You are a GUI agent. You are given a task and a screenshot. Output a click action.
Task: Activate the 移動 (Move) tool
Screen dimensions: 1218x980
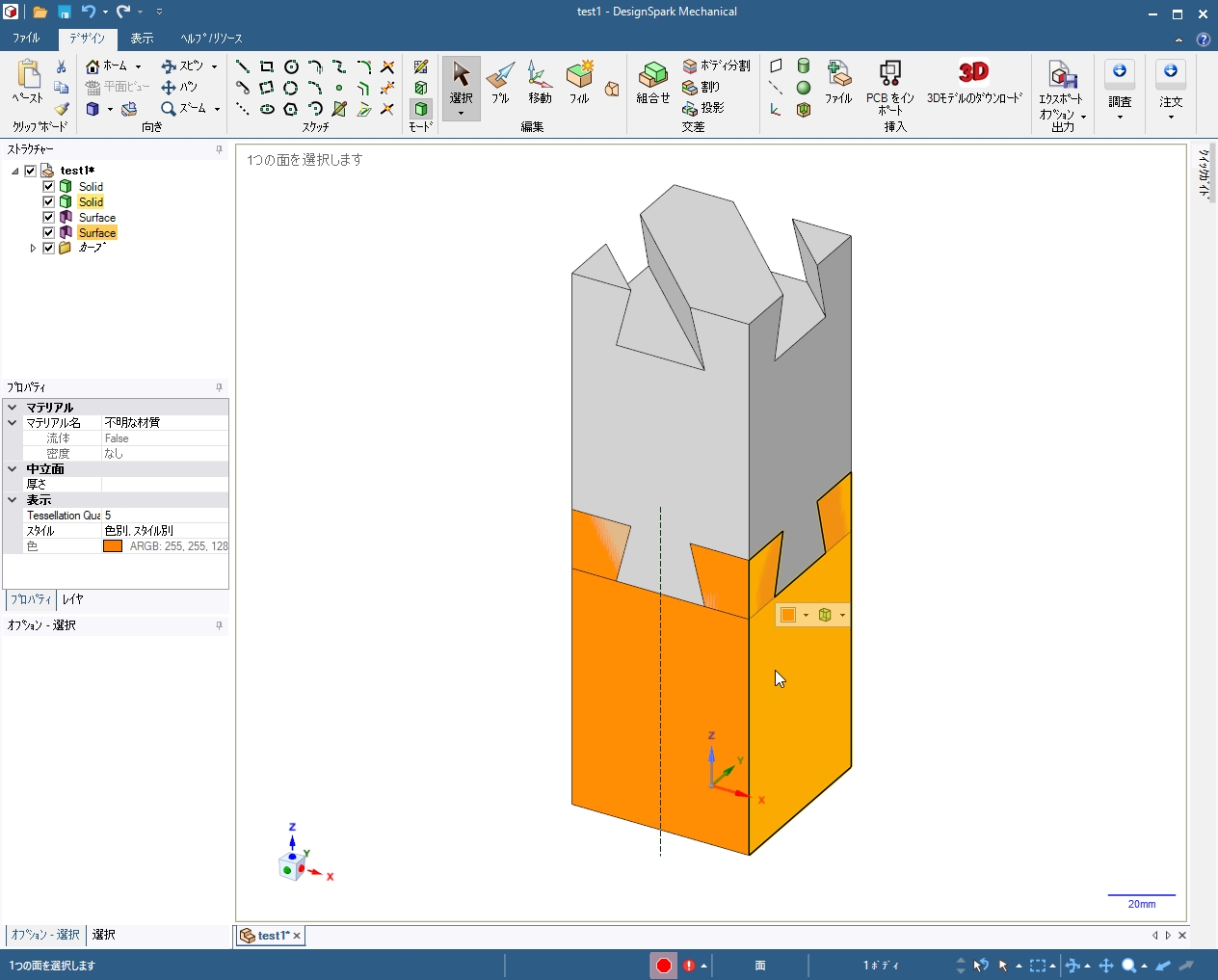[x=540, y=83]
